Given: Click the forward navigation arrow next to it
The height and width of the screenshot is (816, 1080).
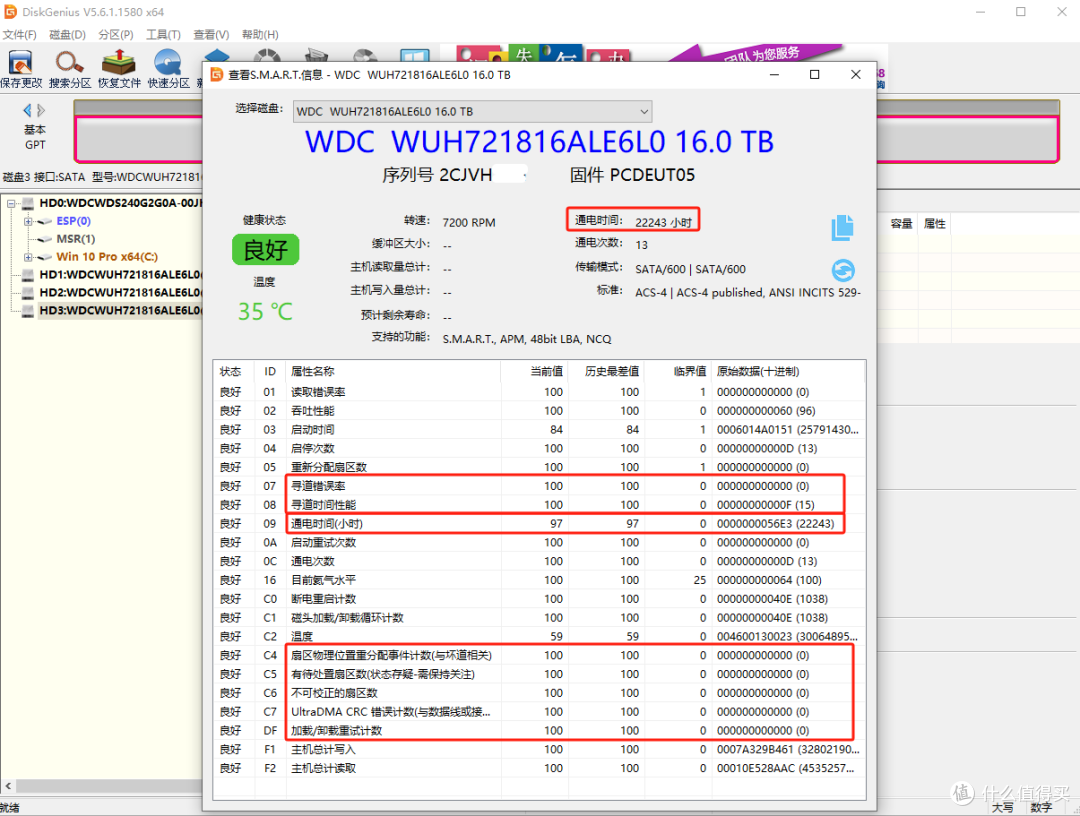Looking at the screenshot, I should click(x=39, y=110).
